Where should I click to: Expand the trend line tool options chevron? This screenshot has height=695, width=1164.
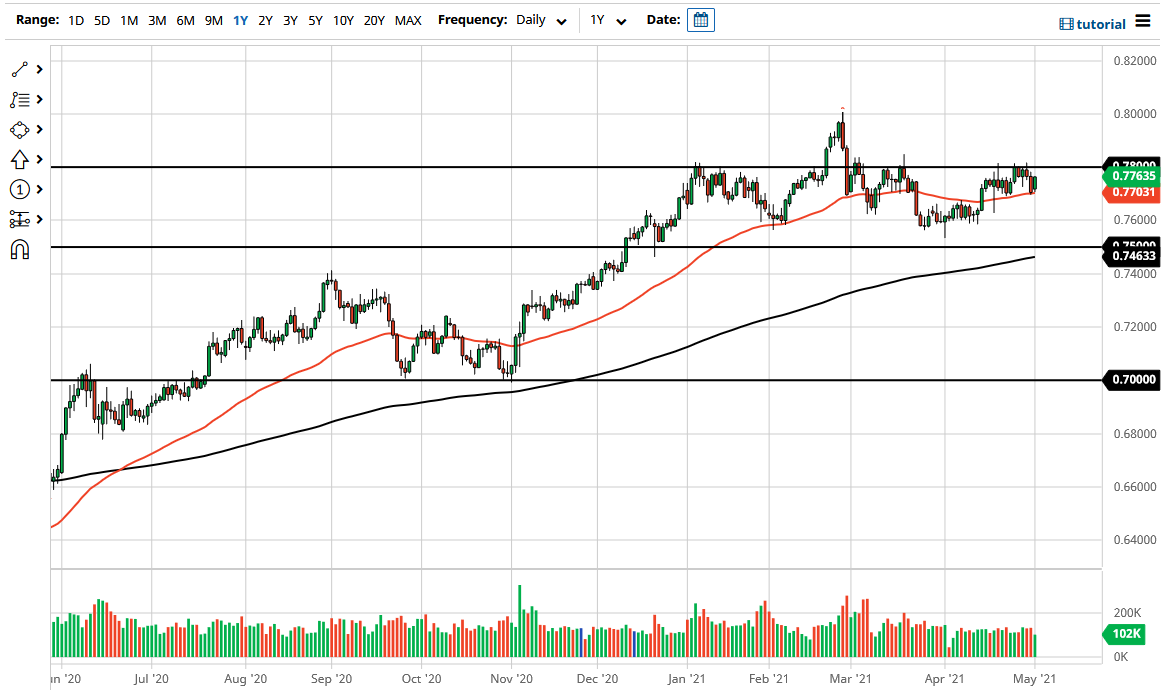click(41, 69)
